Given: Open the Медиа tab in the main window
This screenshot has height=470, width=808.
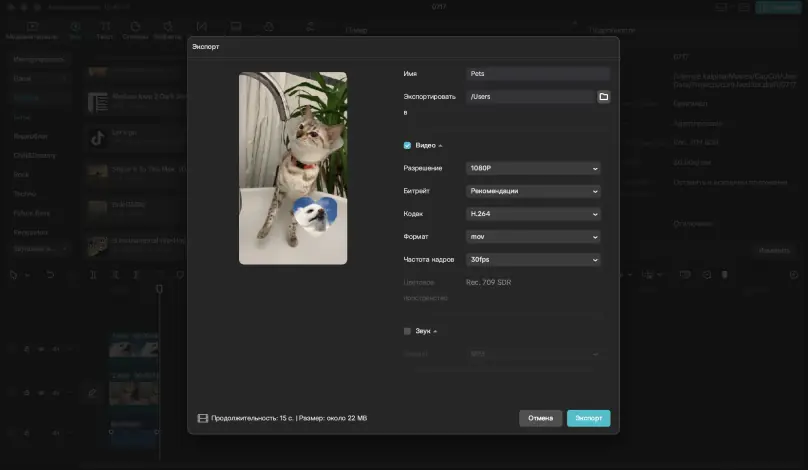Looking at the screenshot, I should click(x=32, y=30).
